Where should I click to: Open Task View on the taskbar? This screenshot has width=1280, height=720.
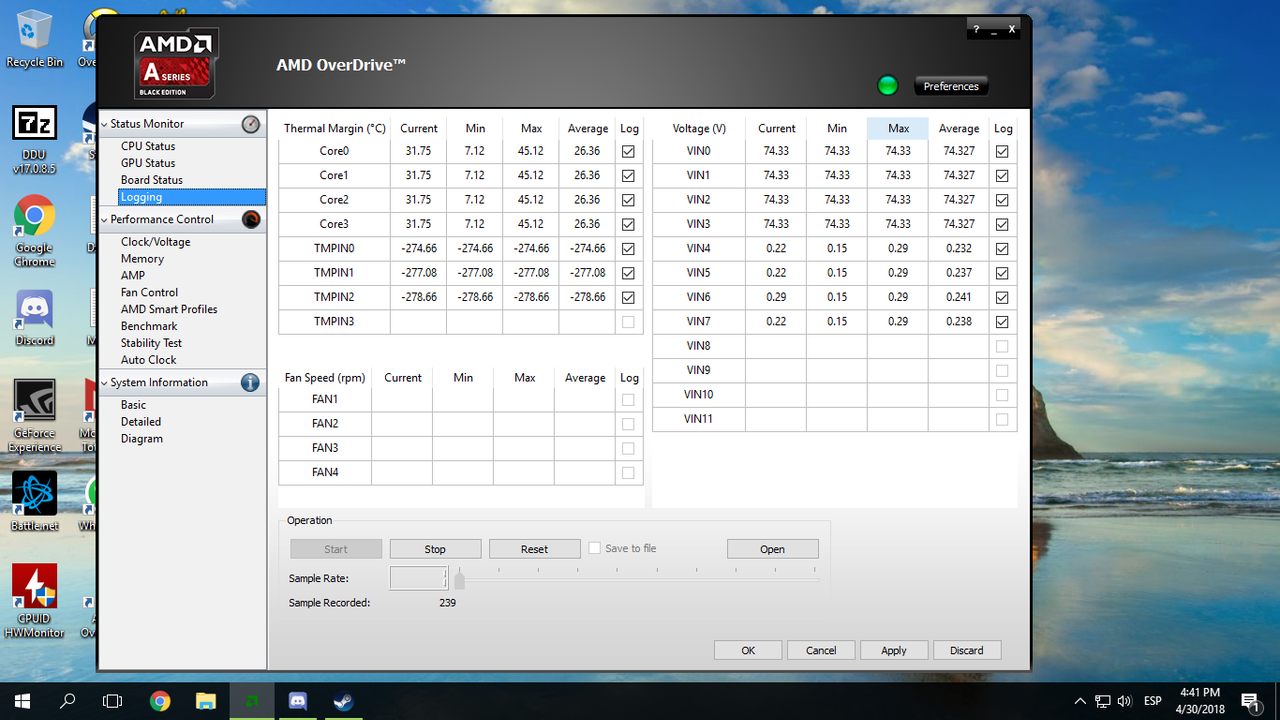click(113, 701)
